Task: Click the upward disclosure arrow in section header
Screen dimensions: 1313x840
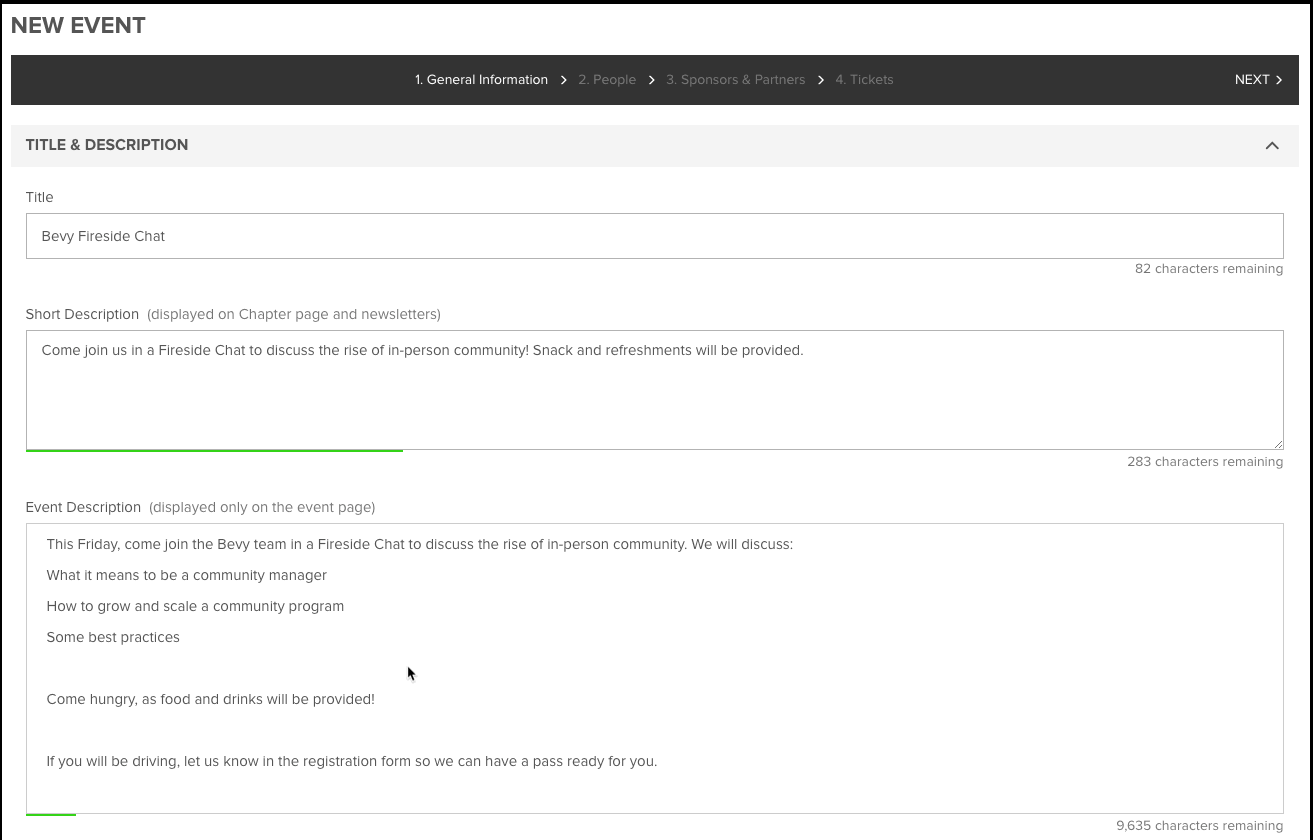Action: pos(1272,145)
